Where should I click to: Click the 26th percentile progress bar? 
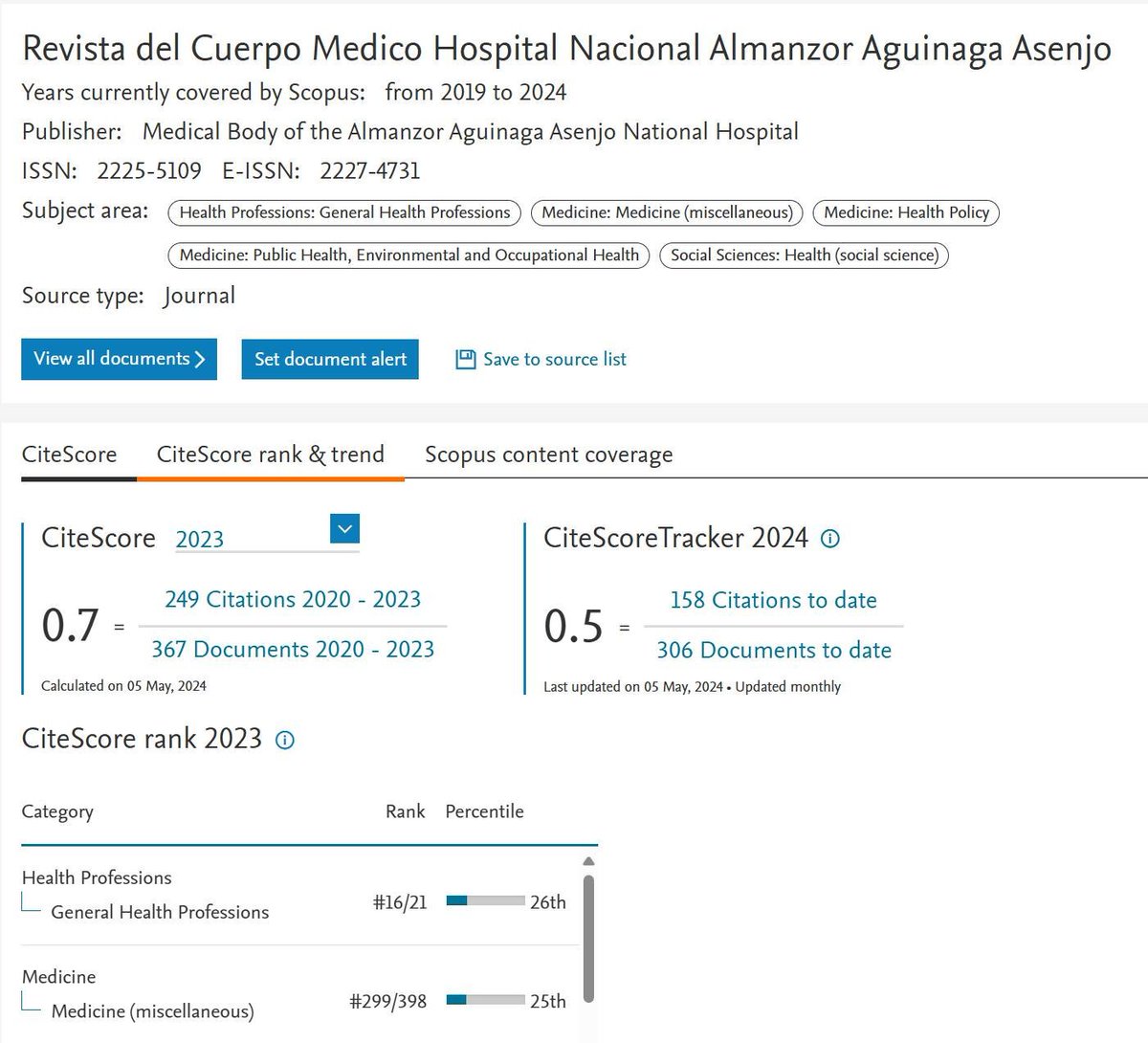[485, 901]
